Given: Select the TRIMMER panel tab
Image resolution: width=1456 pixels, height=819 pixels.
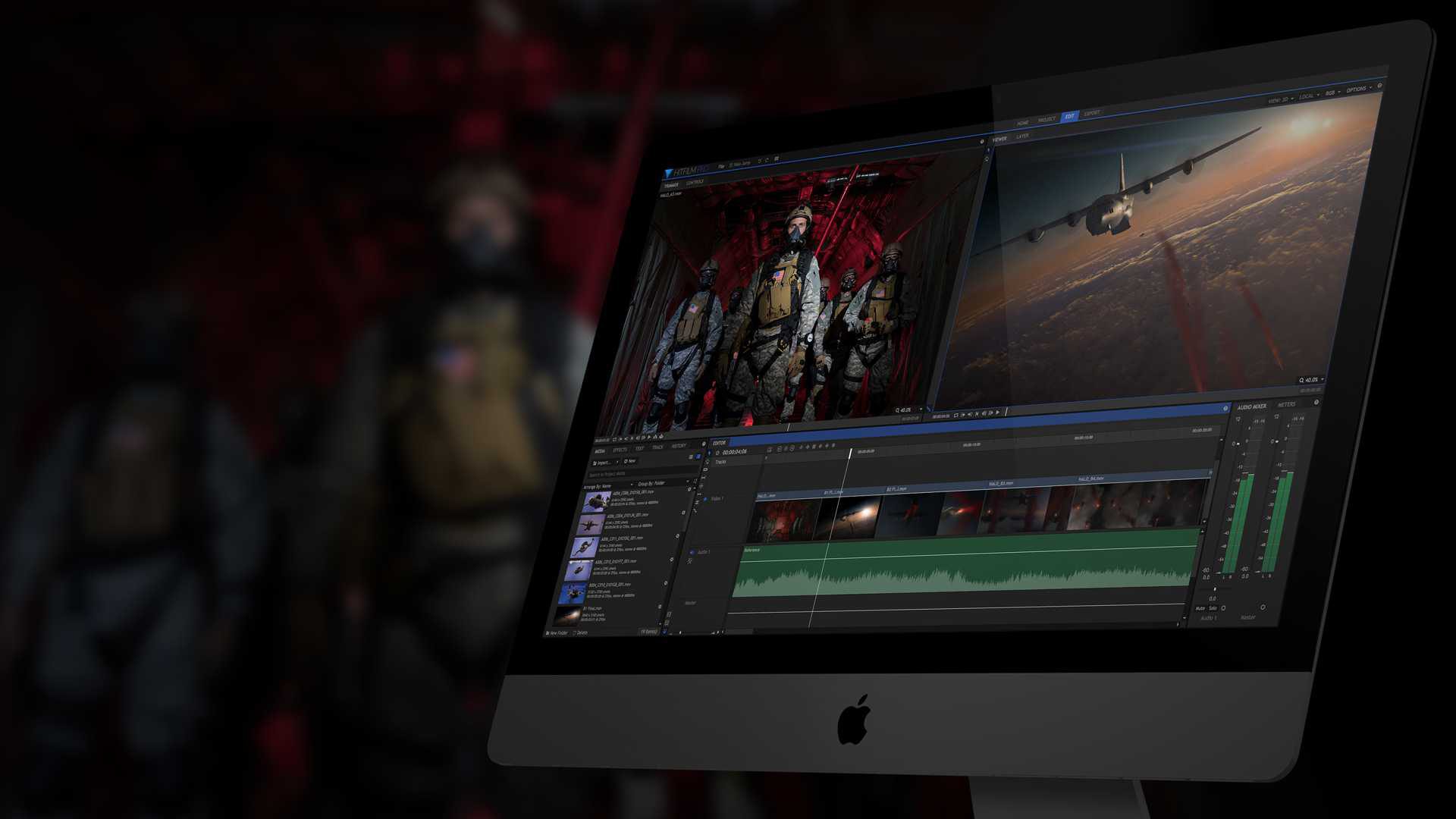Looking at the screenshot, I should point(671,185).
